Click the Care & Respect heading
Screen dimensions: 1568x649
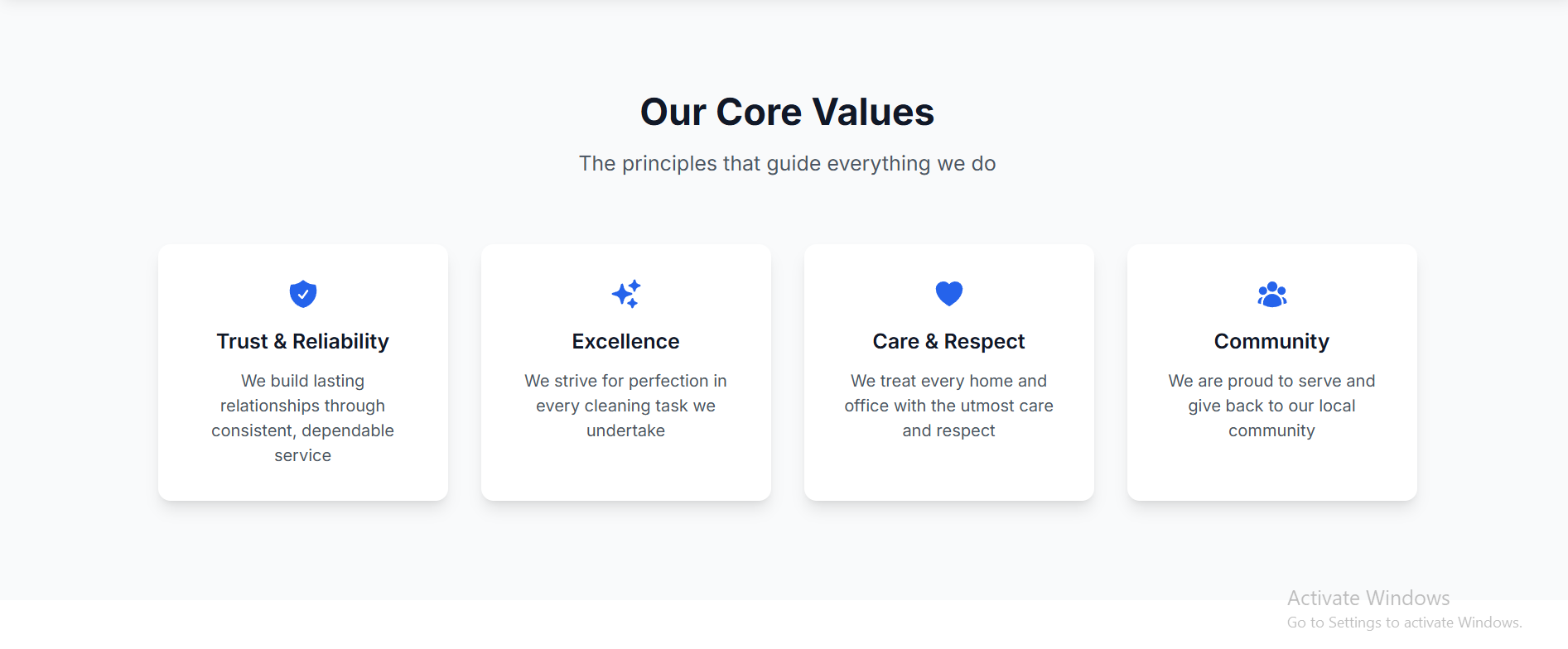(949, 341)
